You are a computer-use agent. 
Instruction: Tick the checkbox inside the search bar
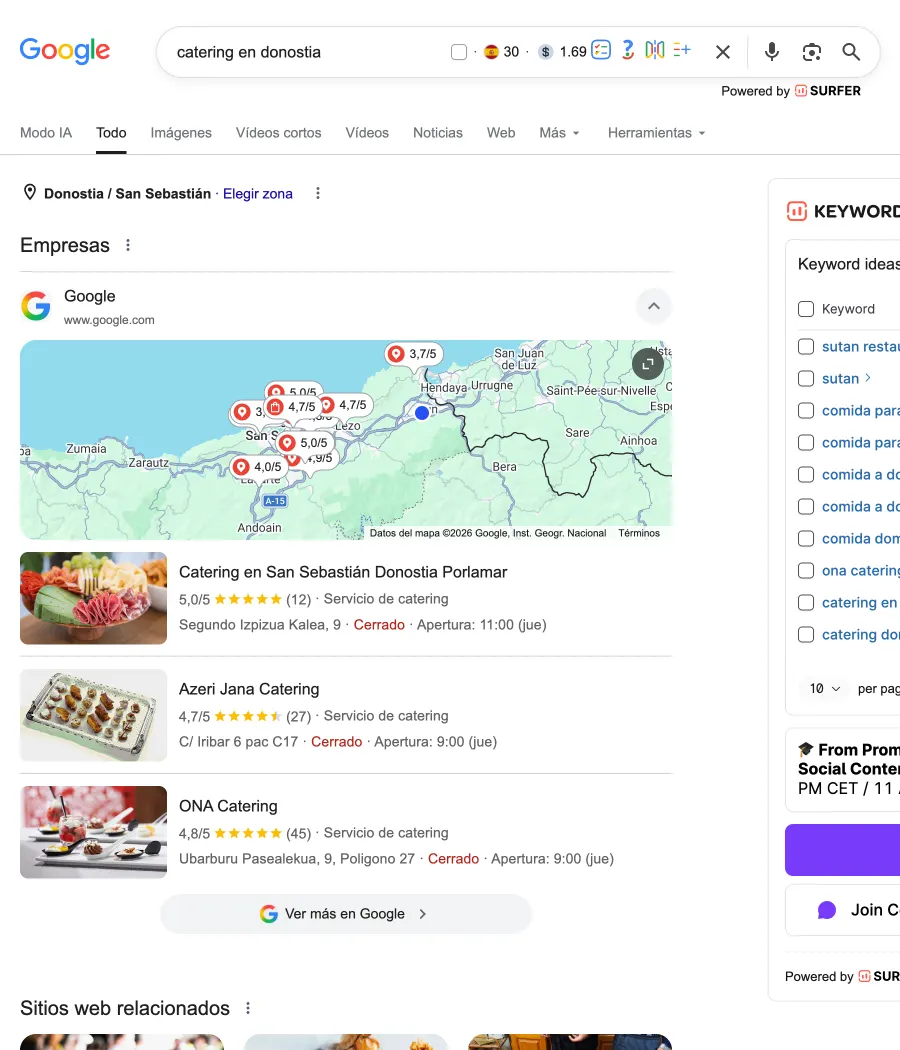[x=459, y=52]
